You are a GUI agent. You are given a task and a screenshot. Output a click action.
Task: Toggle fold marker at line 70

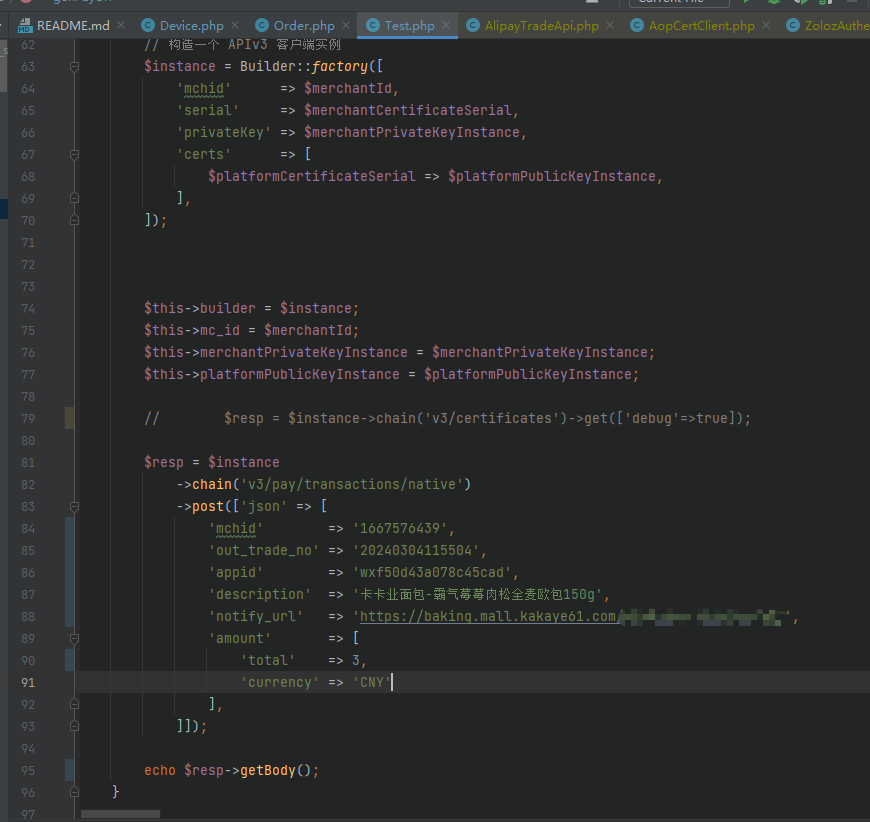tap(74, 220)
